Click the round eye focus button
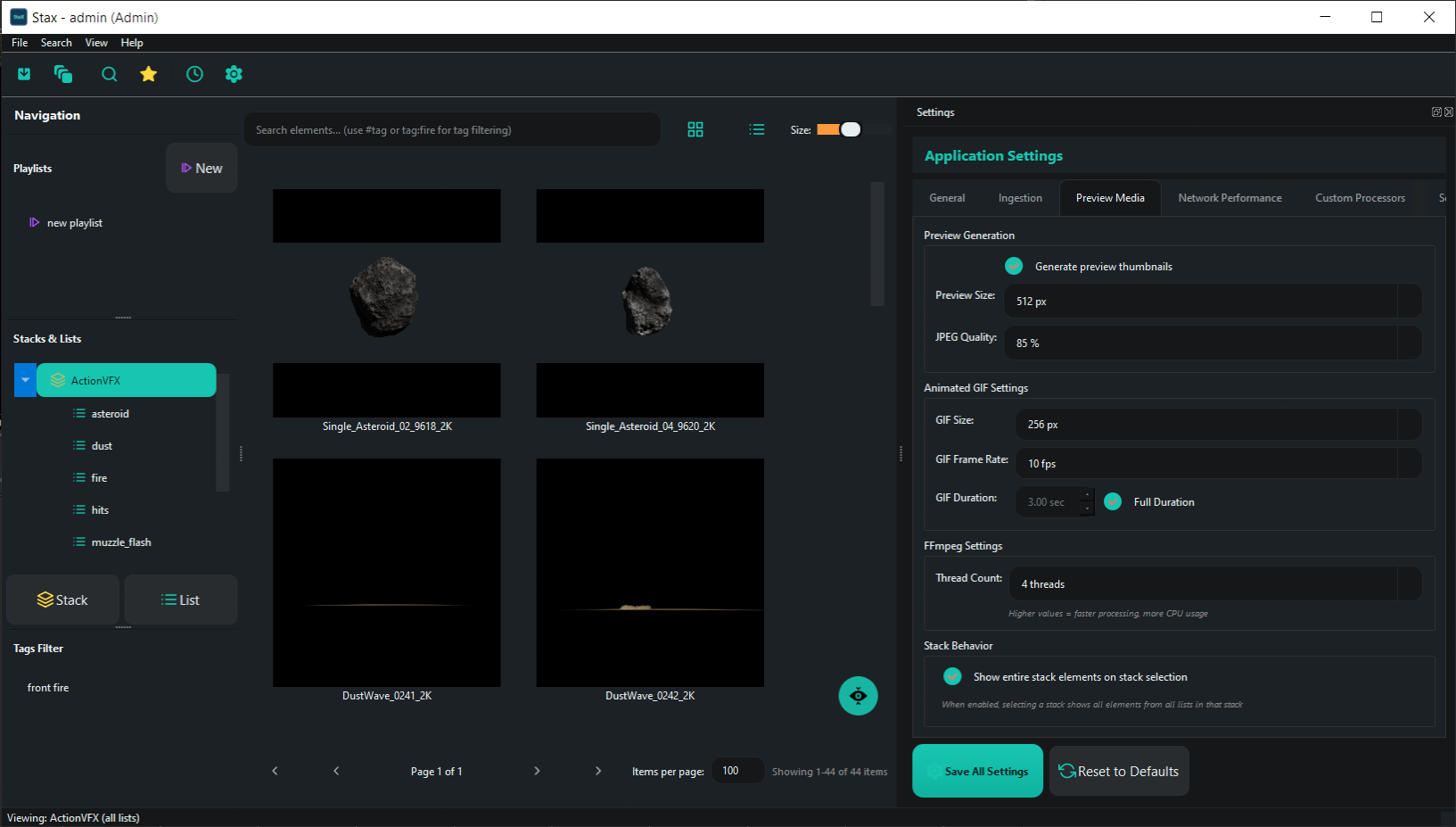 [x=858, y=696]
